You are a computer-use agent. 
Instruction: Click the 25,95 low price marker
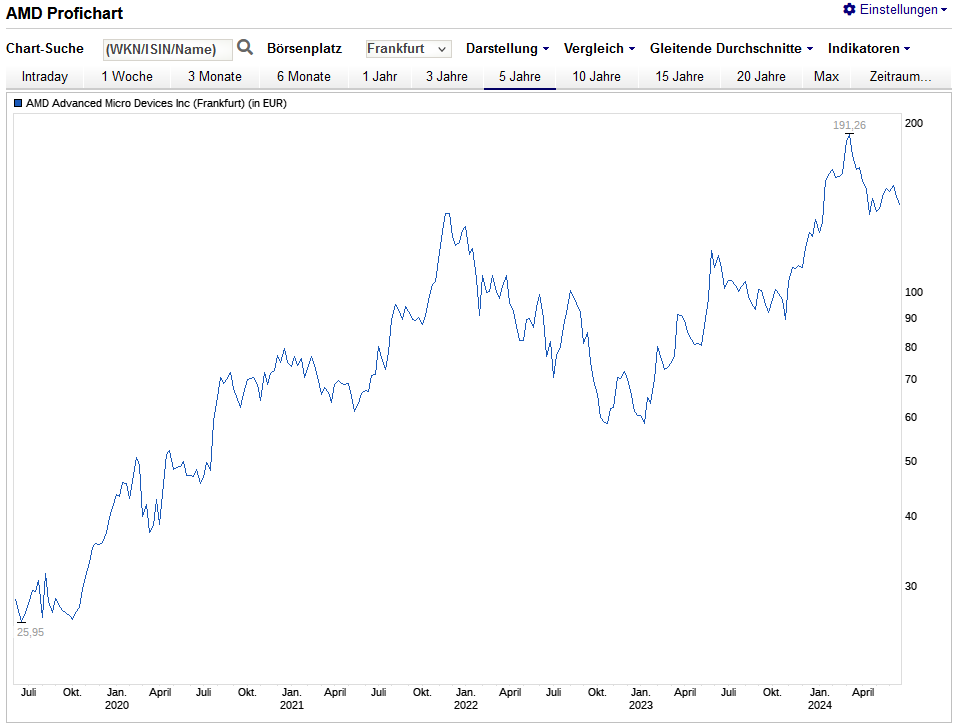tap(30, 632)
